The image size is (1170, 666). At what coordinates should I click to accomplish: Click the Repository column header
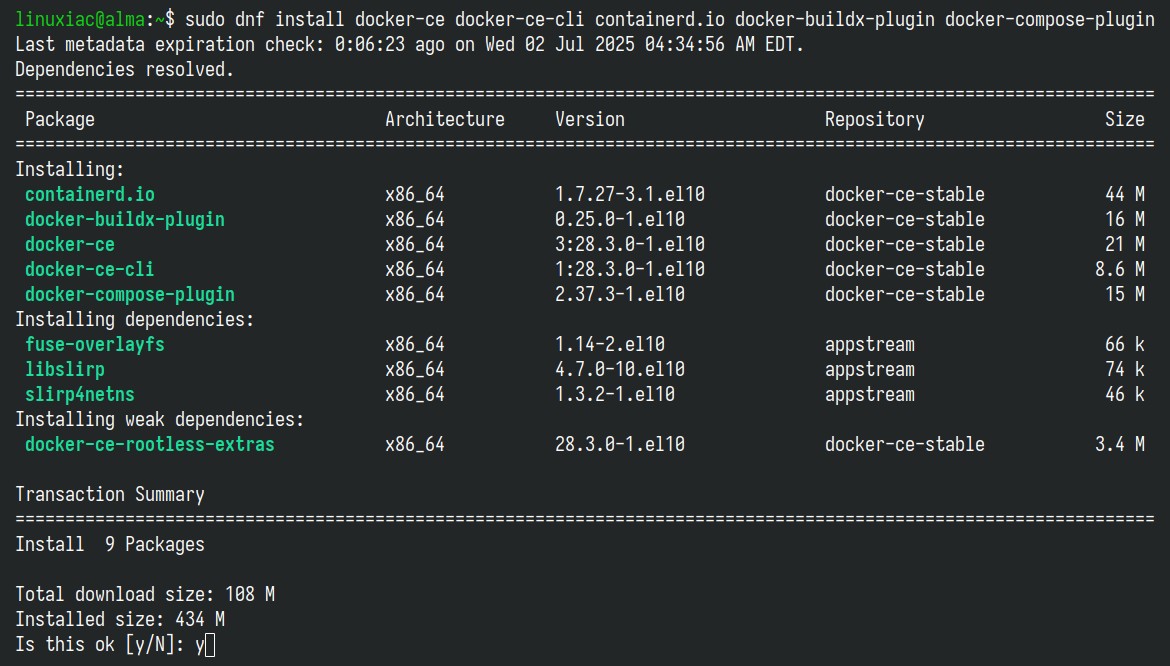(x=875, y=120)
